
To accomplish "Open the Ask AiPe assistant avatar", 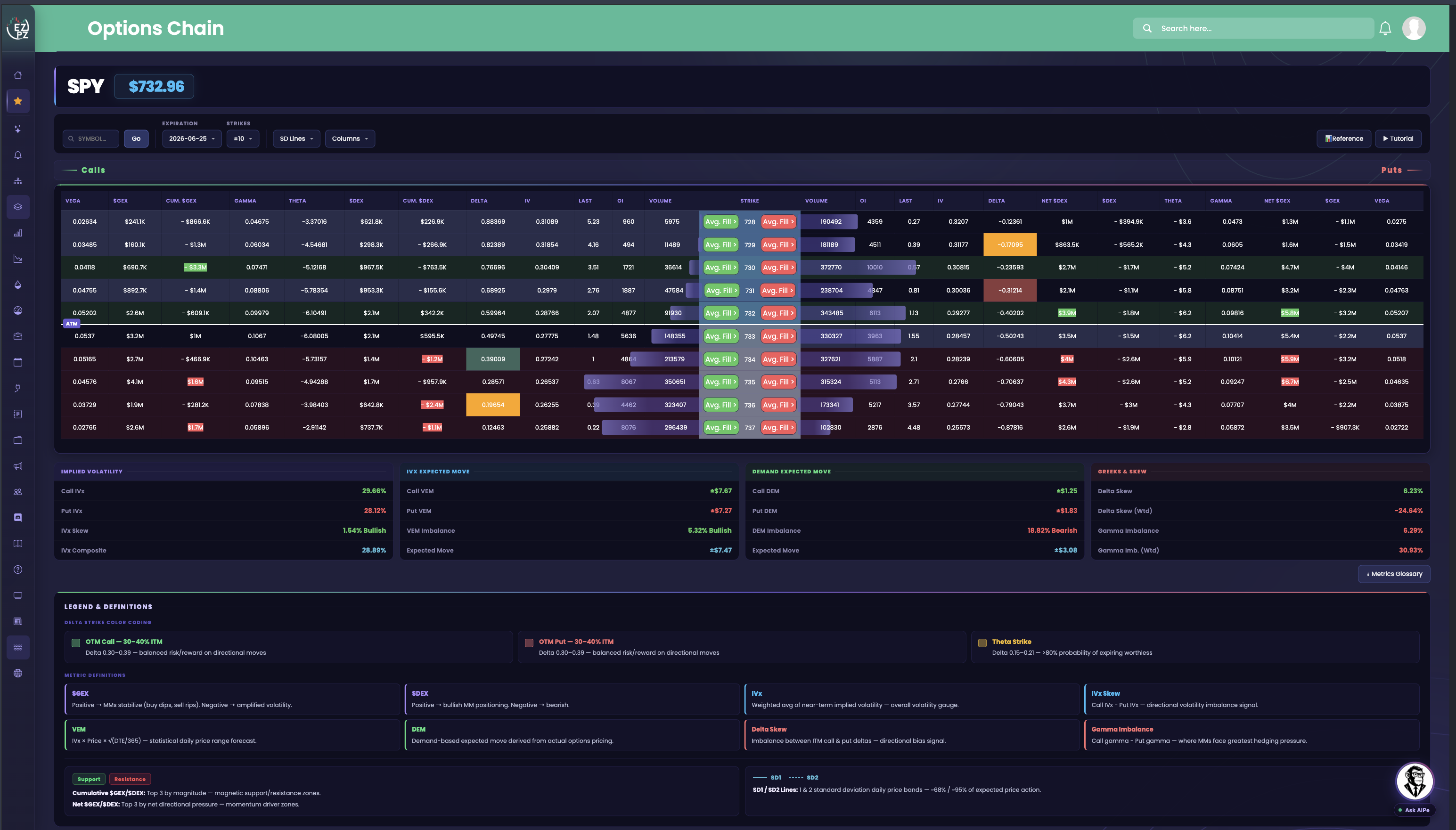I will pyautogui.click(x=1415, y=781).
